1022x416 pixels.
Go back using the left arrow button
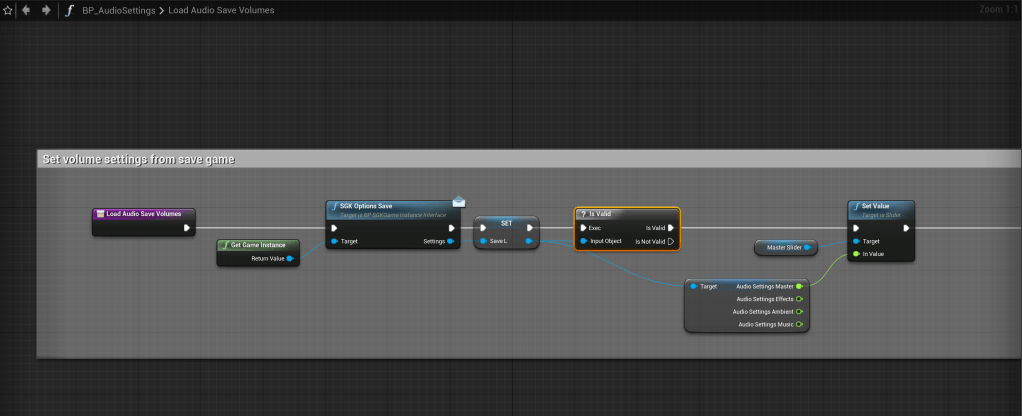pyautogui.click(x=27, y=10)
